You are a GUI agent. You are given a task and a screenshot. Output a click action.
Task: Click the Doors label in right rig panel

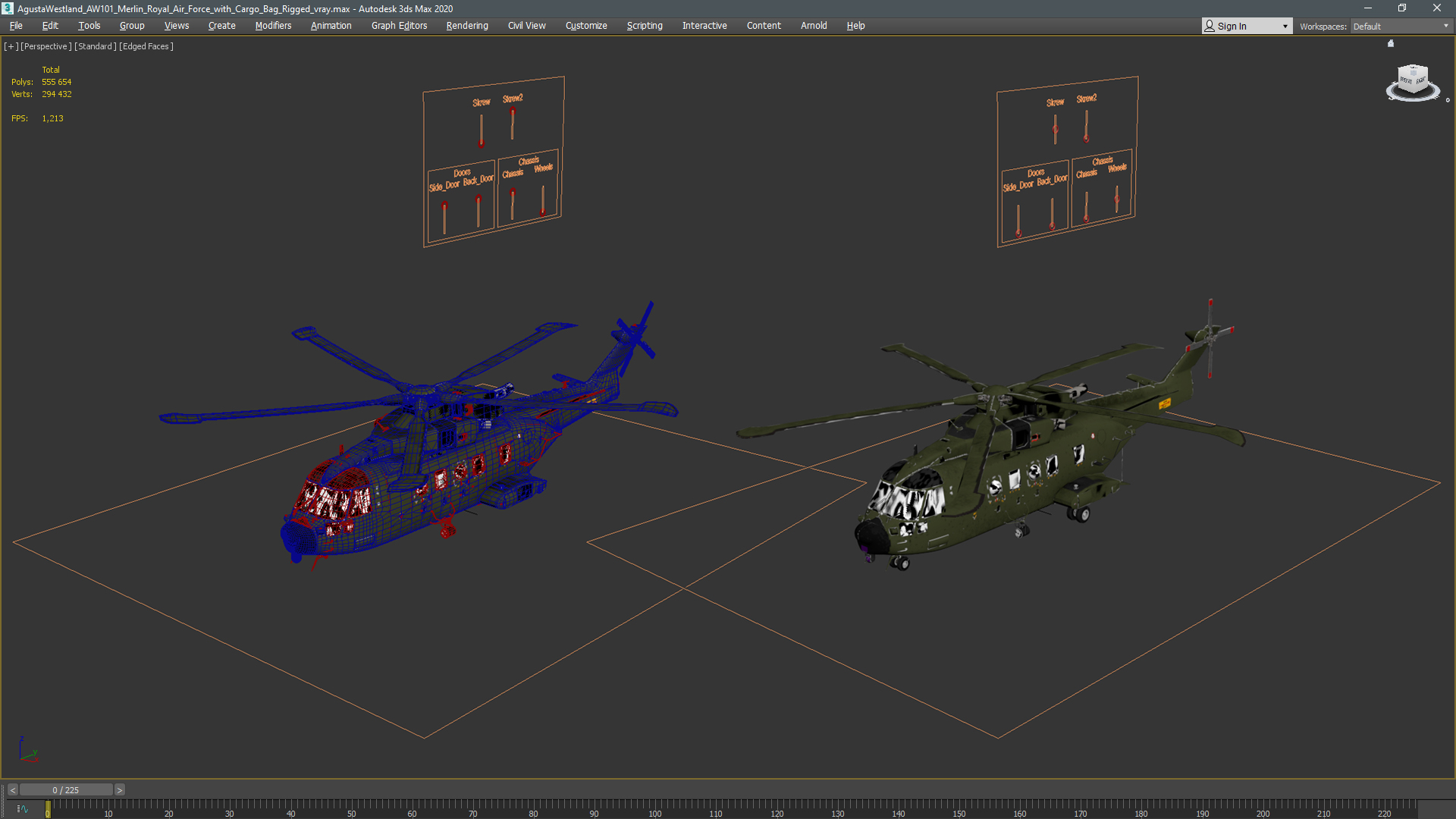pos(1036,173)
